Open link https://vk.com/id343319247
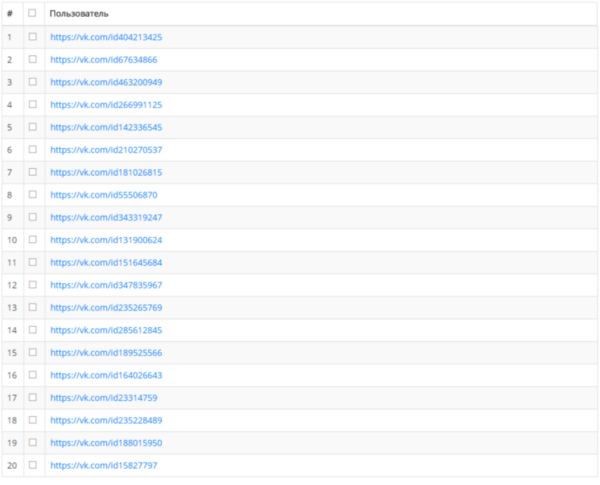 106,217
